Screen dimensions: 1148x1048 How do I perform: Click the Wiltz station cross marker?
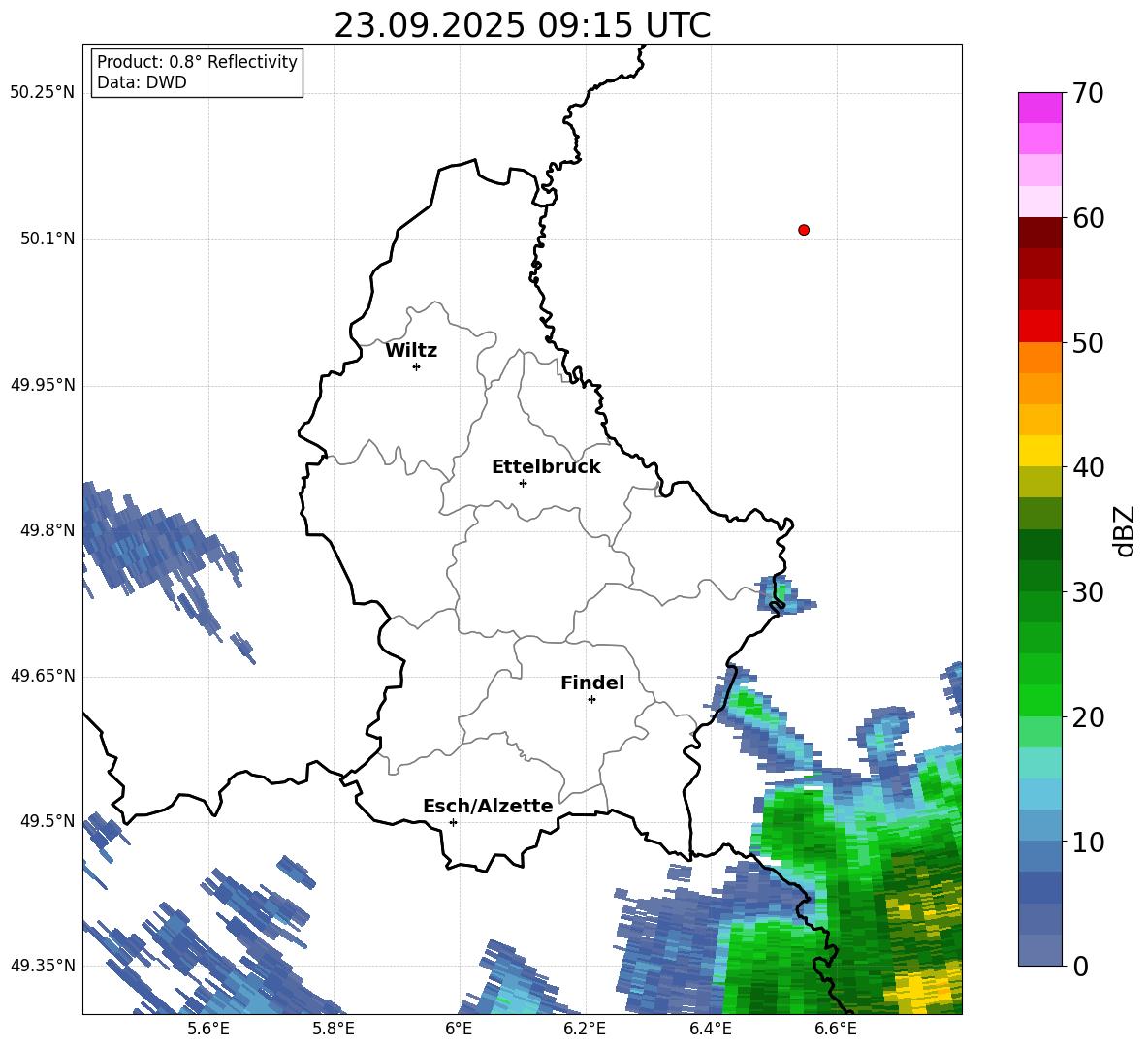(x=416, y=366)
